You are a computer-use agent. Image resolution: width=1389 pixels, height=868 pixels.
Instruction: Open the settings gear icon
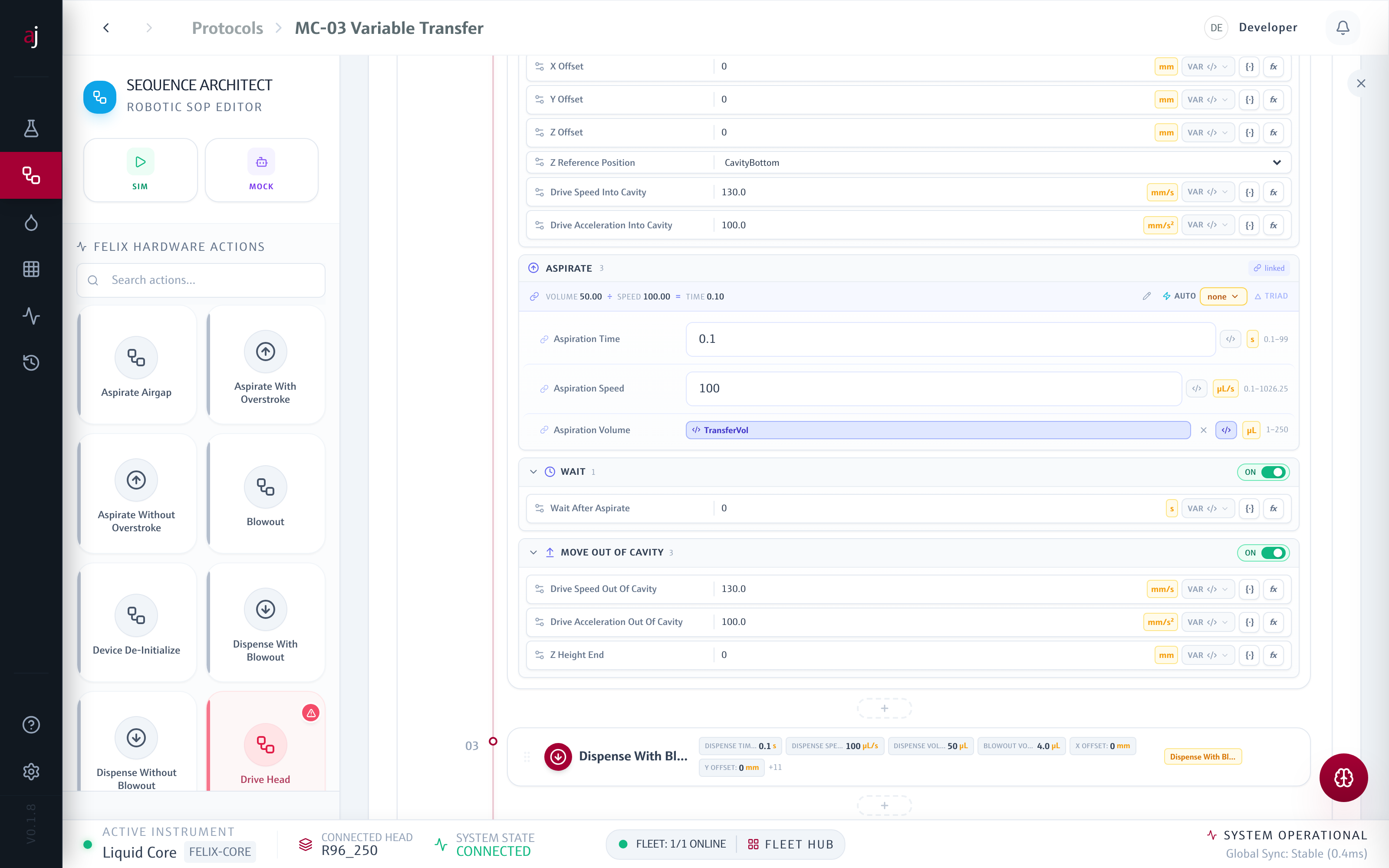[x=31, y=771]
